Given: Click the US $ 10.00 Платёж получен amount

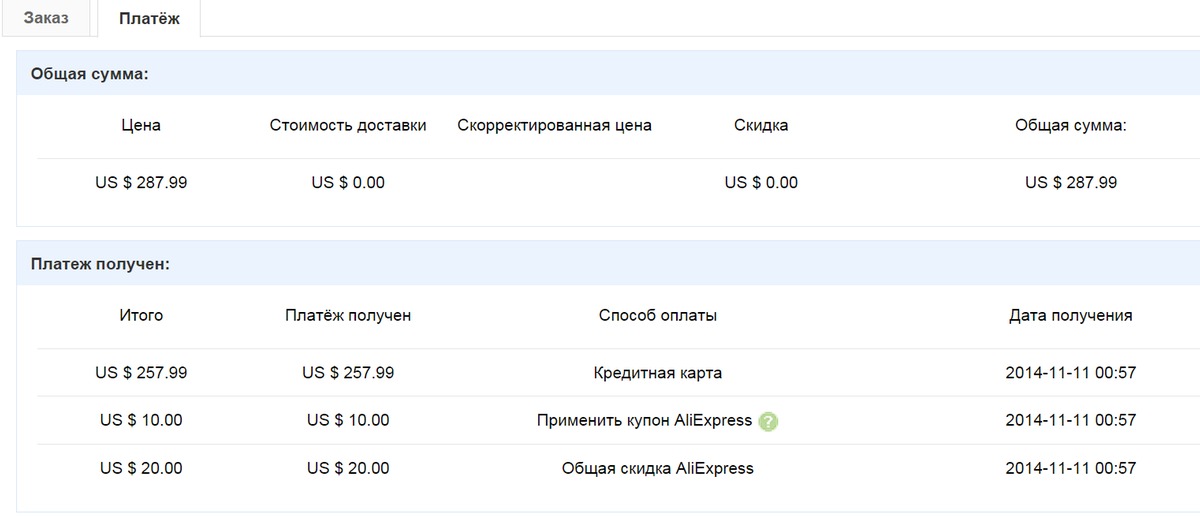Looking at the screenshot, I should (x=348, y=420).
